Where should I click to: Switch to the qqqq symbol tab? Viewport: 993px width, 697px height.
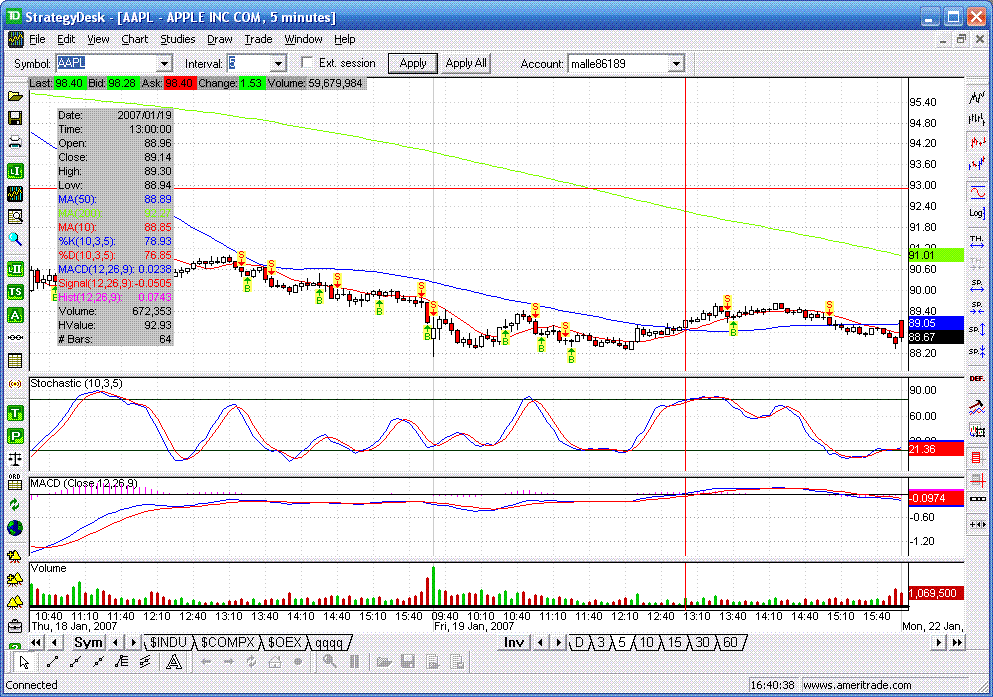pos(329,643)
